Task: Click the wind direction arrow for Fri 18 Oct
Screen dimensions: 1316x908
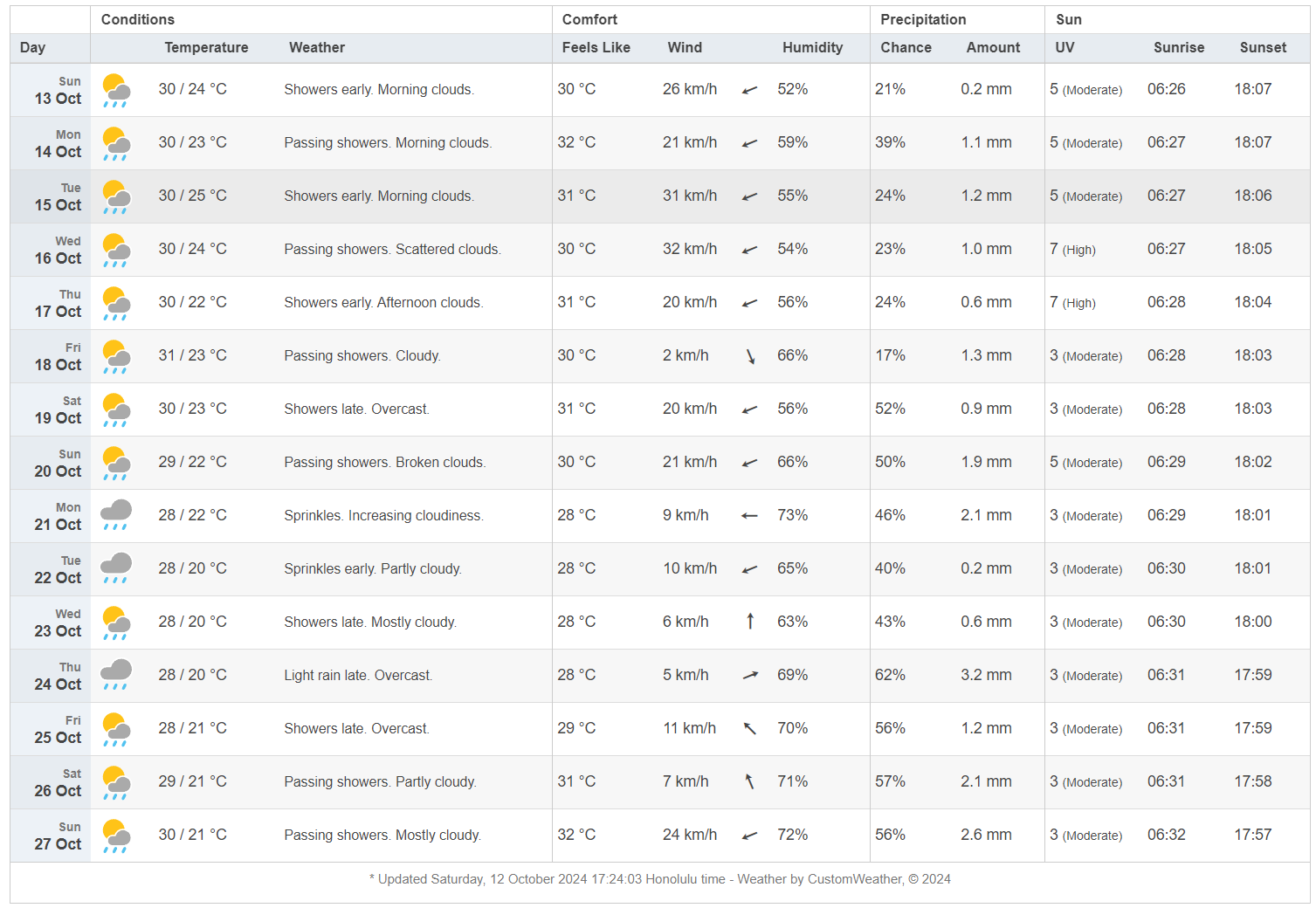Action: pos(750,356)
